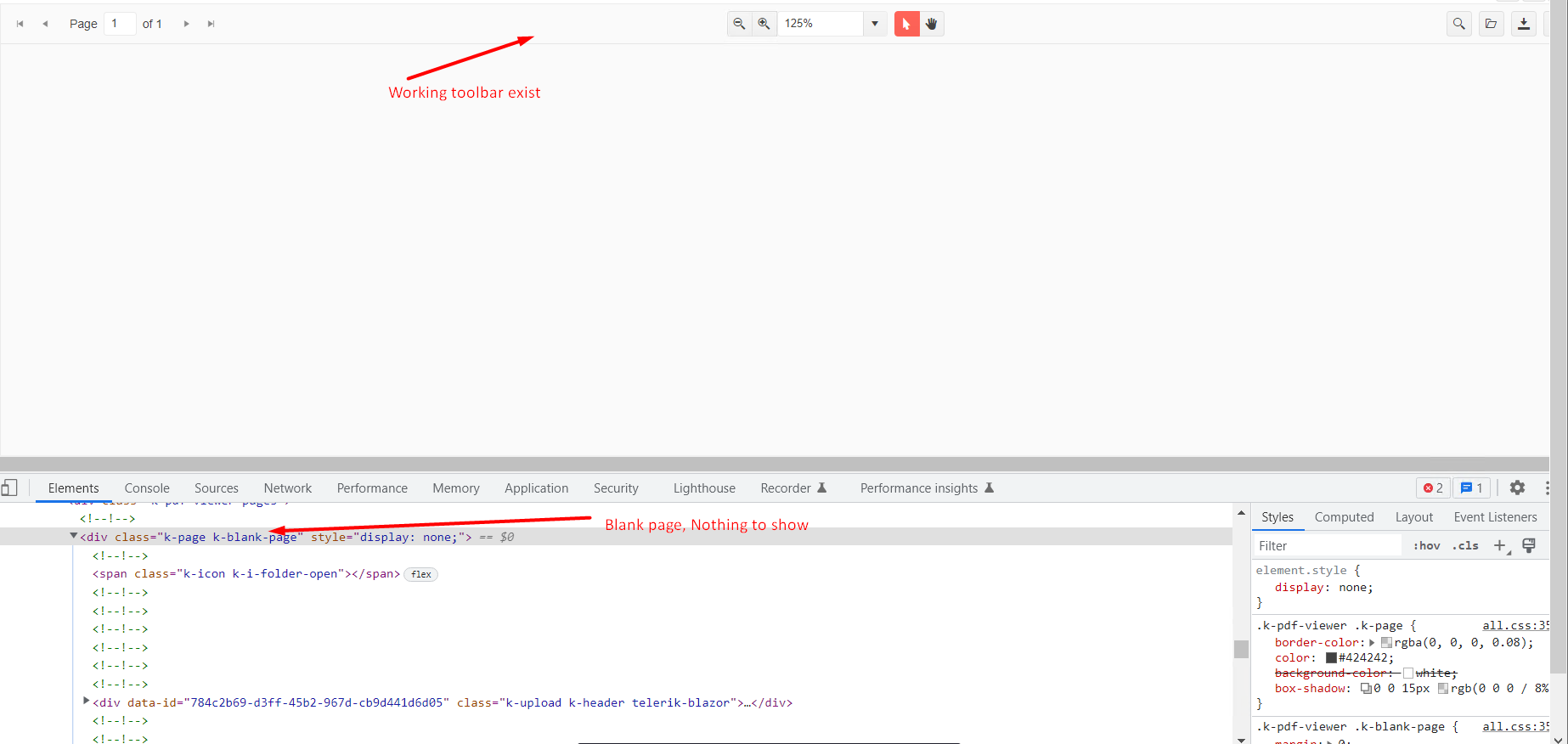
Task: Open all.css link for .k-page rule
Action: click(1515, 626)
